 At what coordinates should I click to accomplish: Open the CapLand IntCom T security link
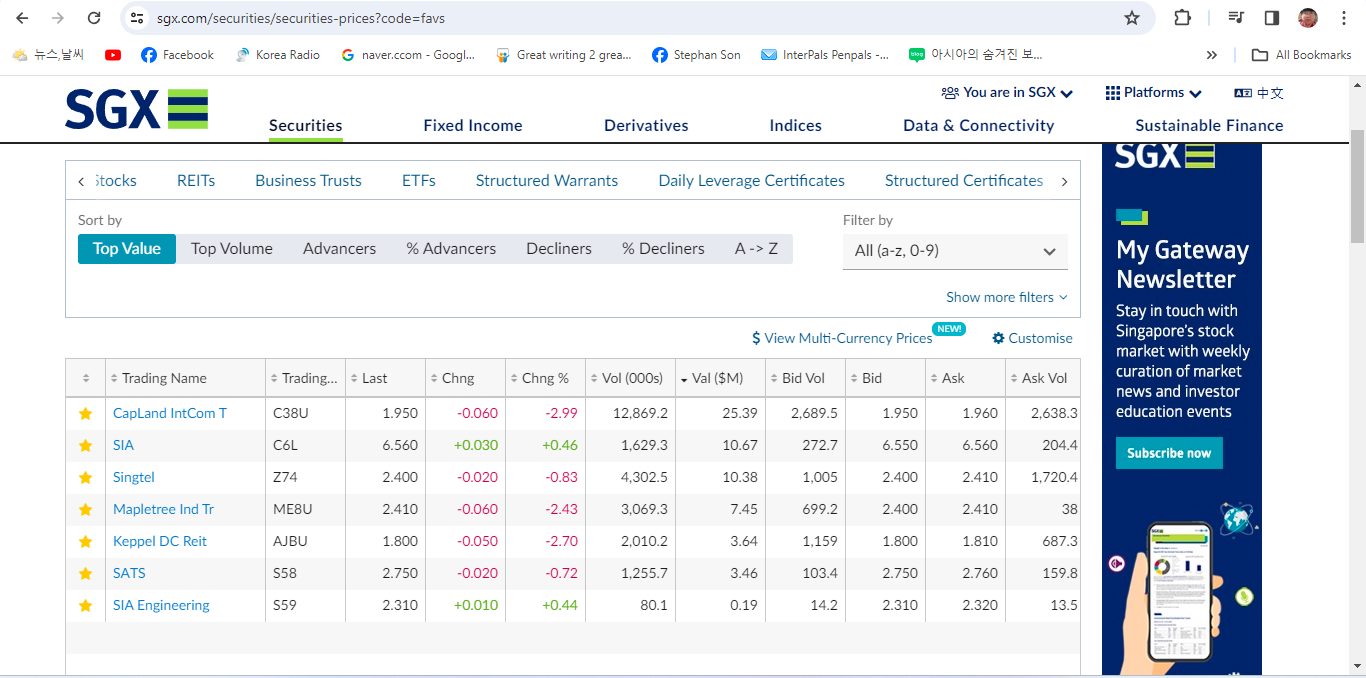[x=170, y=413]
